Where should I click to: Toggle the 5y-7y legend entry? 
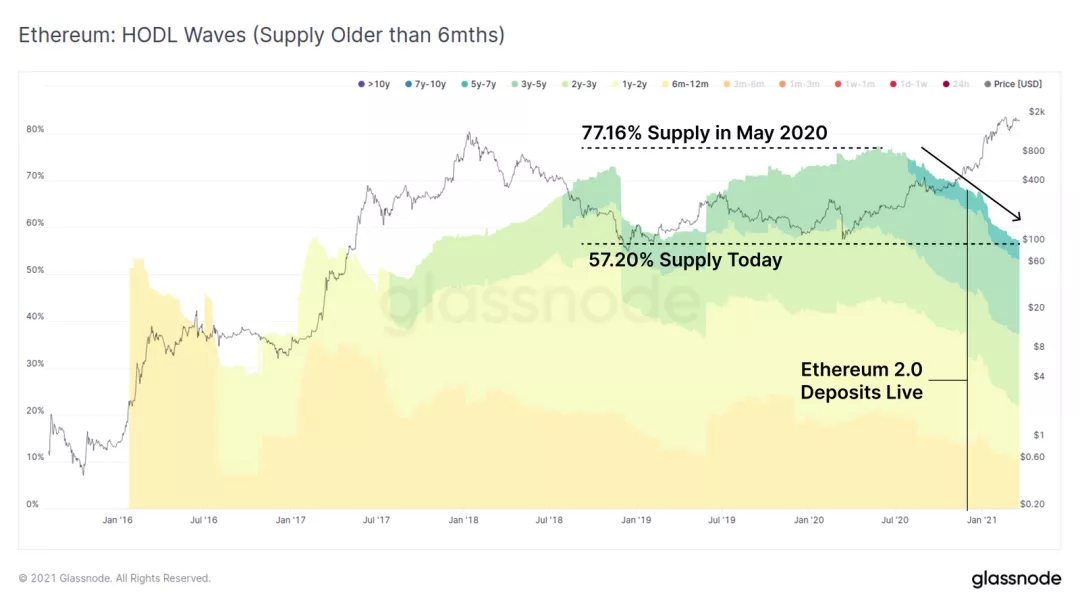(x=479, y=84)
